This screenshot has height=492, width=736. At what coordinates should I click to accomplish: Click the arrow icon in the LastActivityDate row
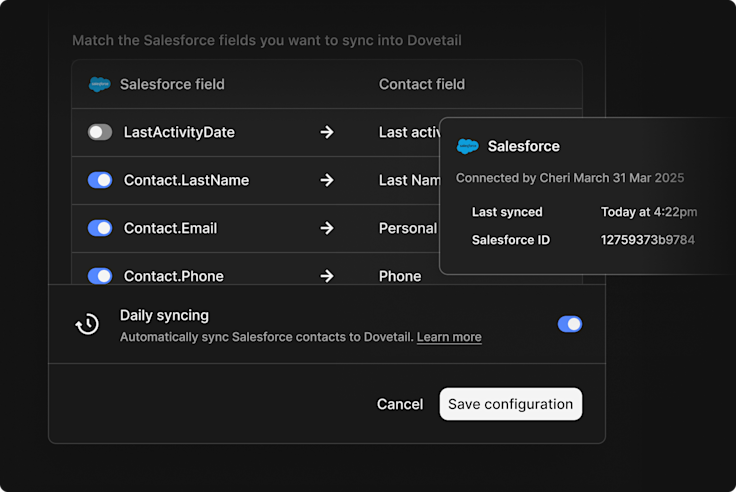327,132
